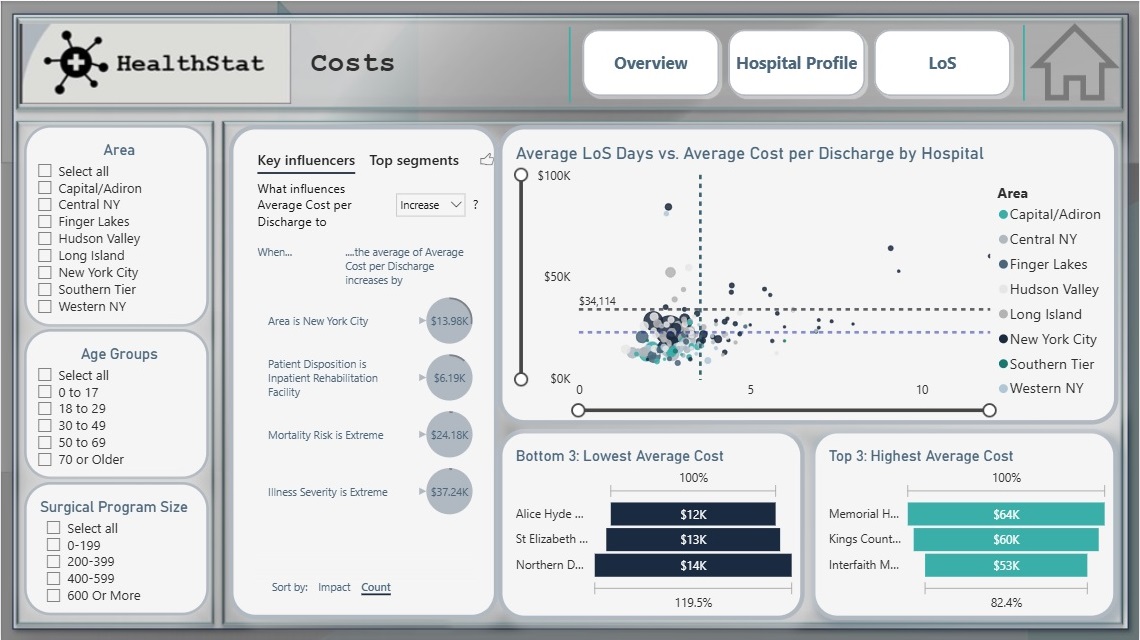Check the 18 to 29 age group
Image resolution: width=1140 pixels, height=640 pixels.
coord(45,409)
